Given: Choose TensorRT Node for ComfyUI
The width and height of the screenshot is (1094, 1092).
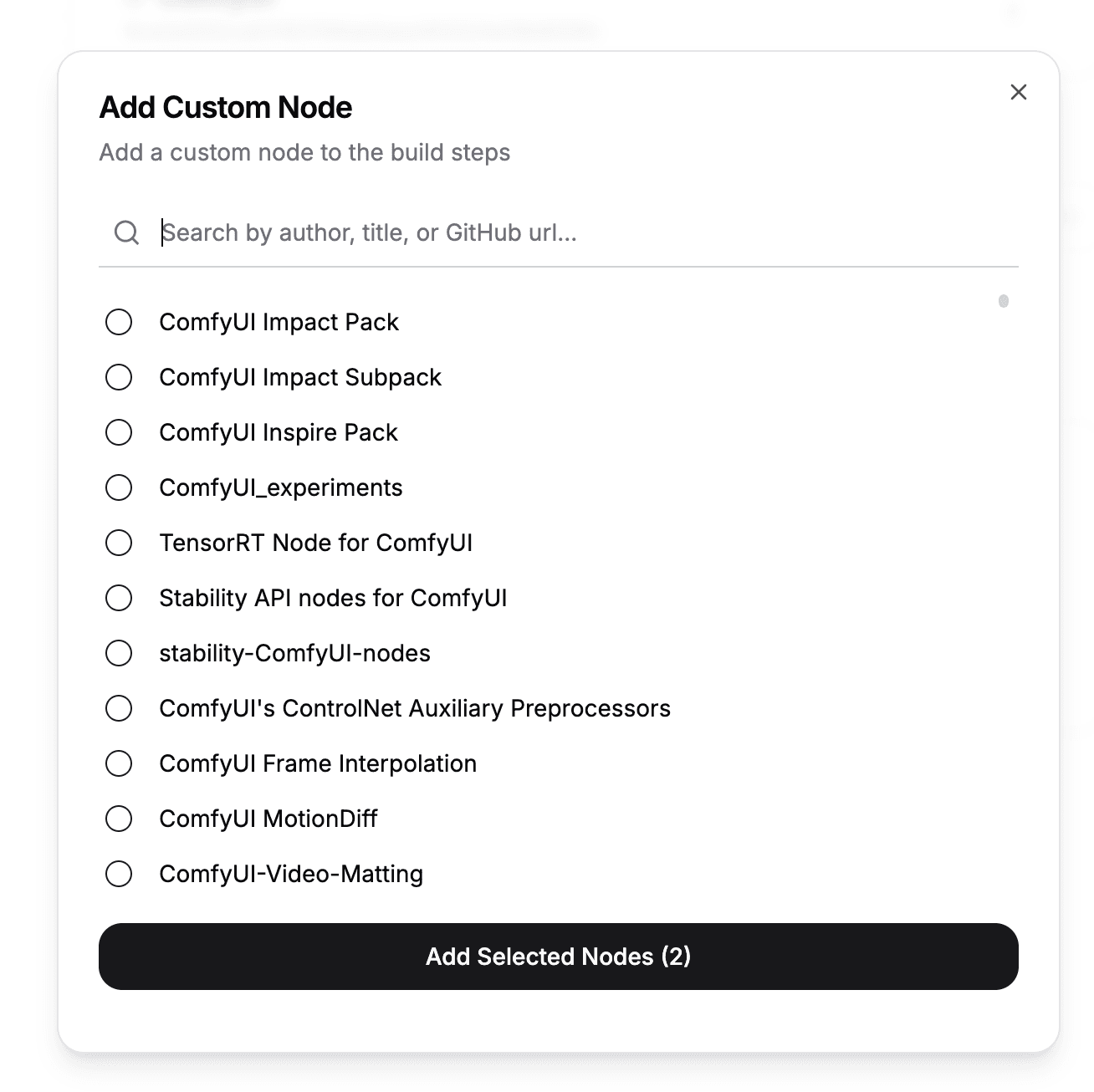Looking at the screenshot, I should pos(119,543).
